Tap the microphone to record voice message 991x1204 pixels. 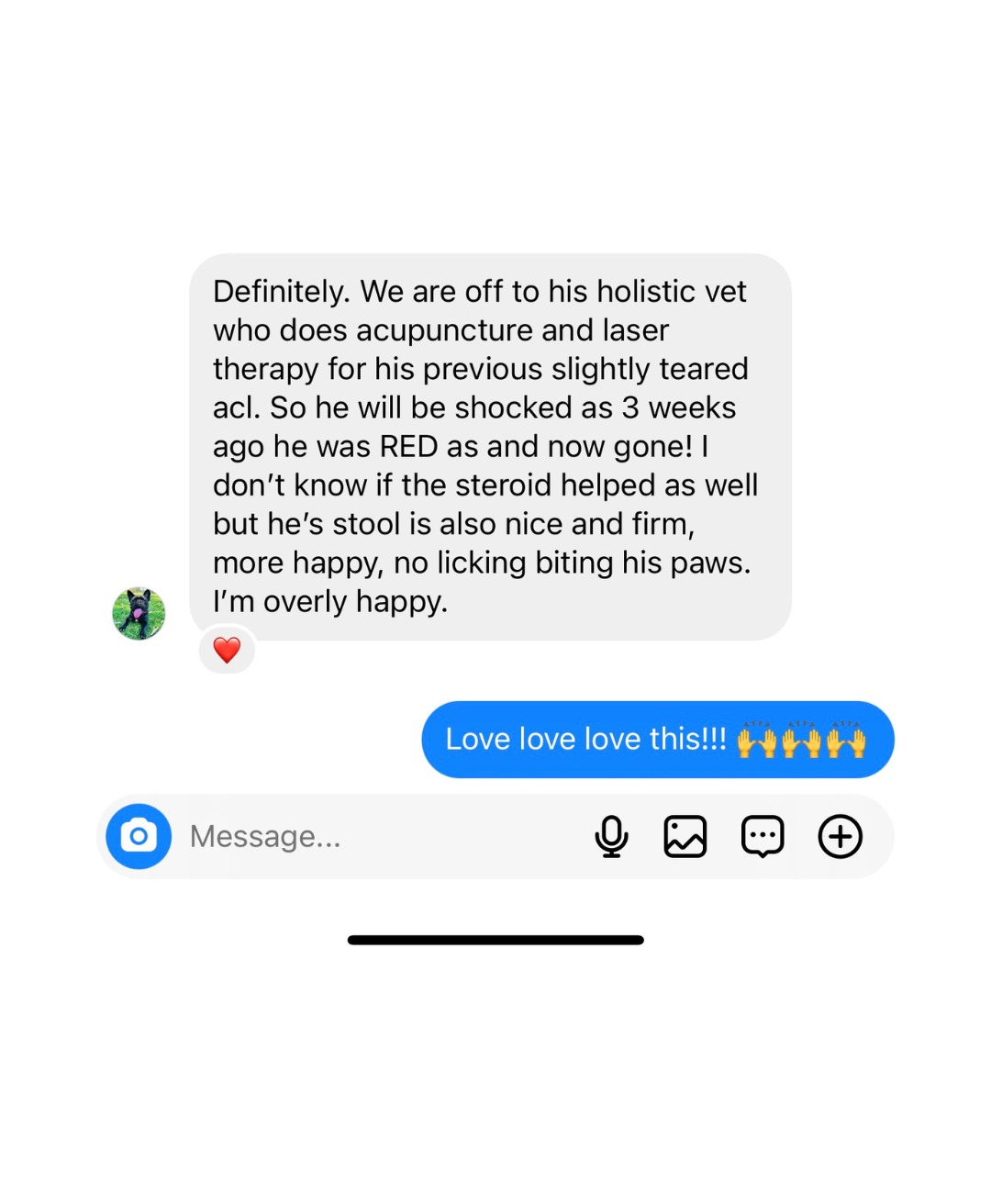pos(611,836)
